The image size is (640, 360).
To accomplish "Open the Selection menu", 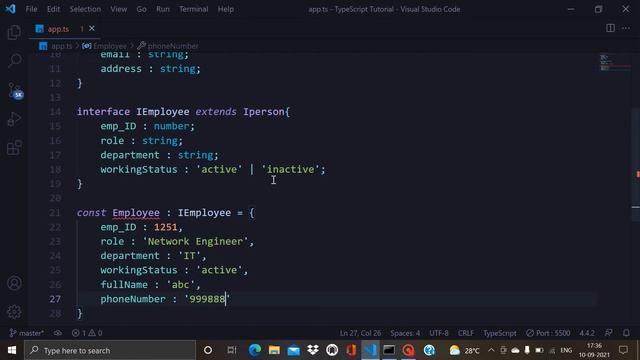I will tap(85, 9).
